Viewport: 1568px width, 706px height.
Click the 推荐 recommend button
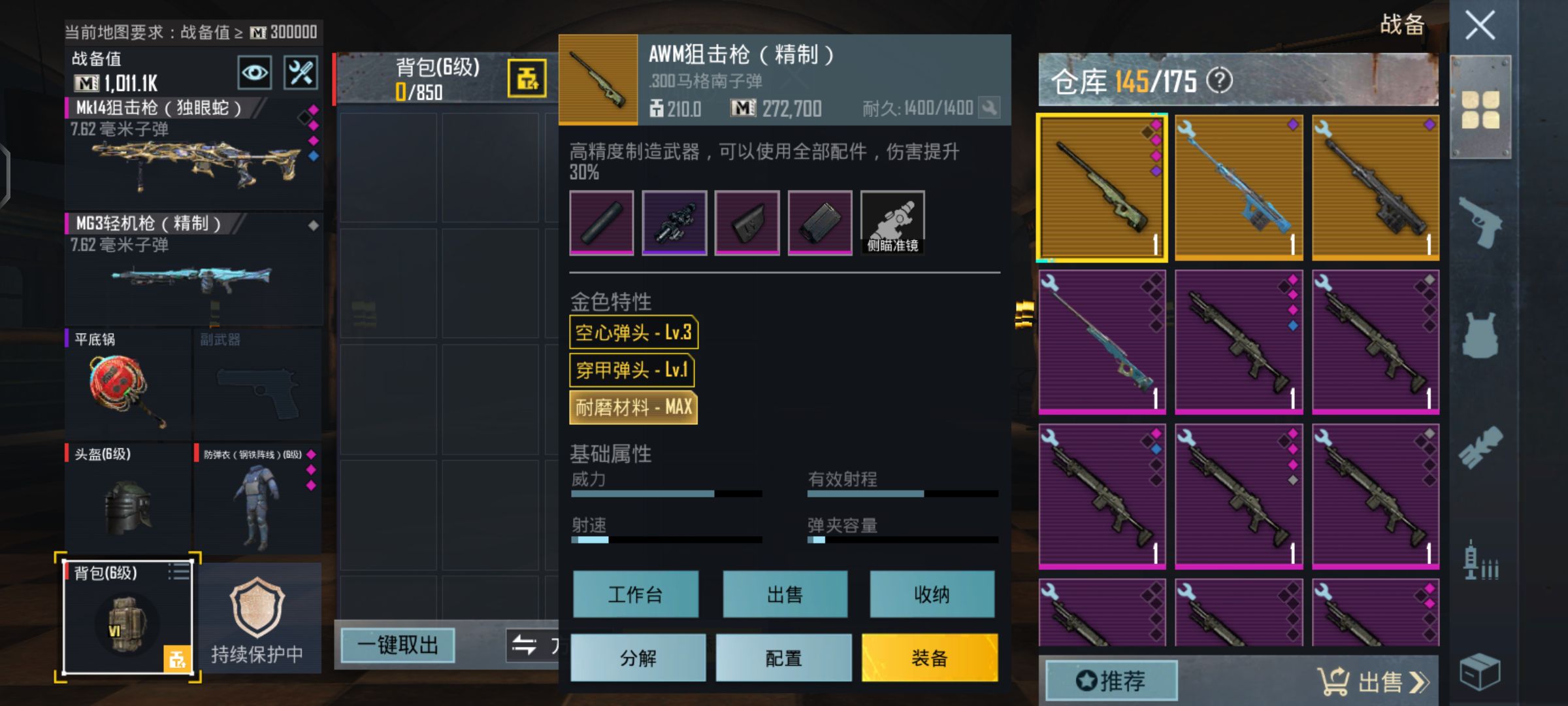tap(1111, 681)
